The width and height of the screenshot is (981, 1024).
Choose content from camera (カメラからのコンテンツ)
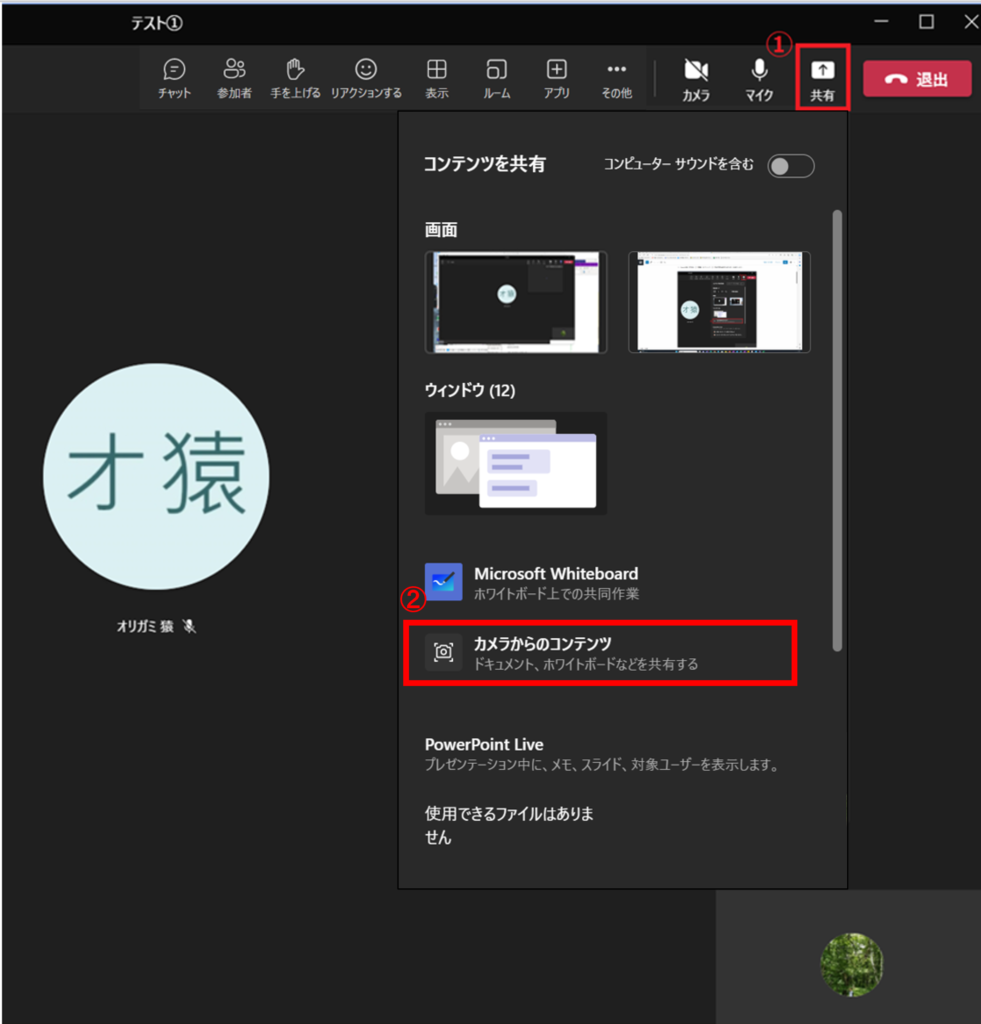coord(600,653)
